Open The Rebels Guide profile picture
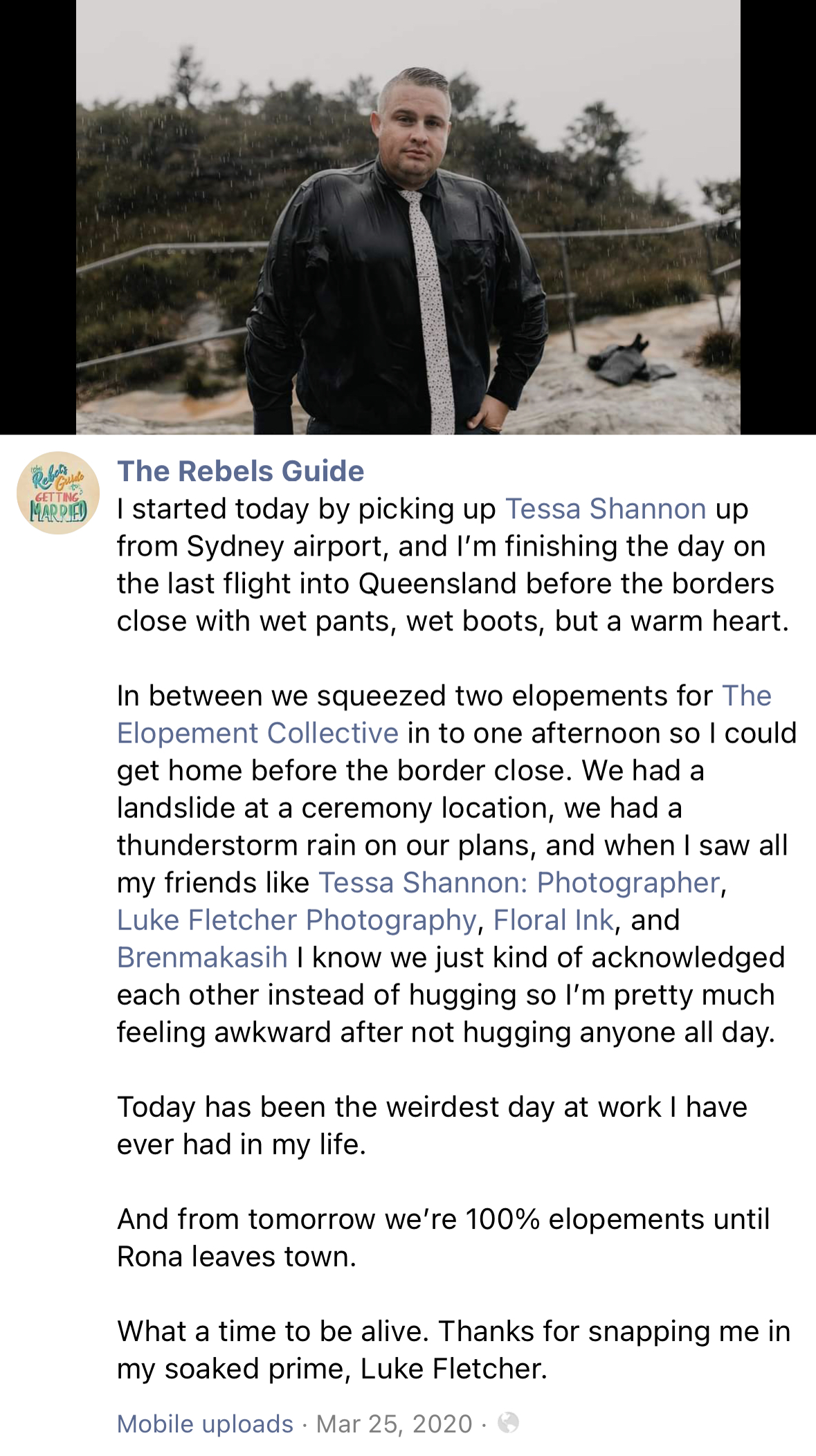816x1456 pixels. point(58,493)
